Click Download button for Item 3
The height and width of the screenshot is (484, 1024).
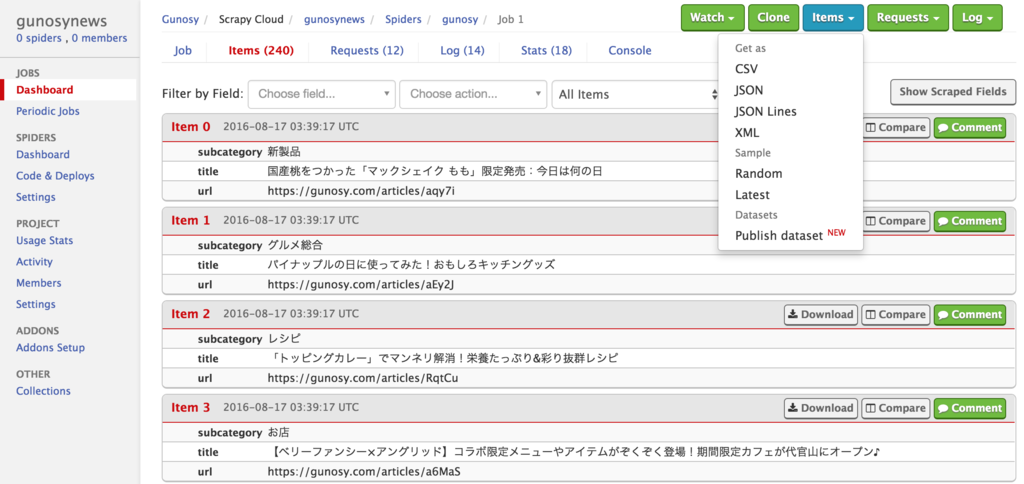tap(821, 408)
